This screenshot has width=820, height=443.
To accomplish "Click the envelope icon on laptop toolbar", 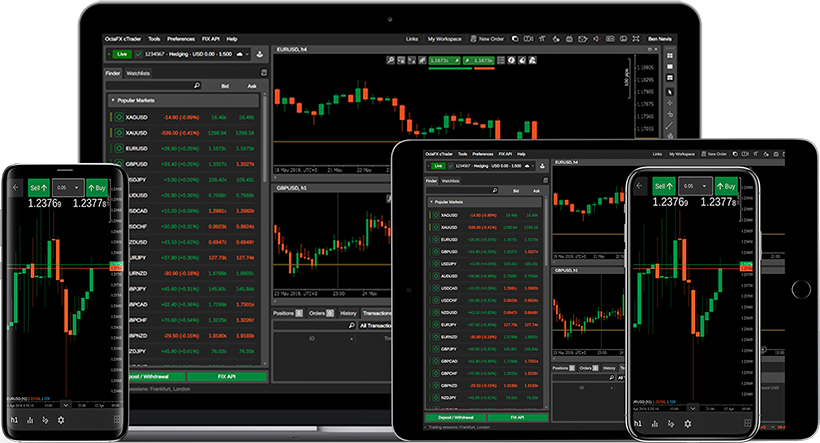I will pyautogui.click(x=583, y=39).
